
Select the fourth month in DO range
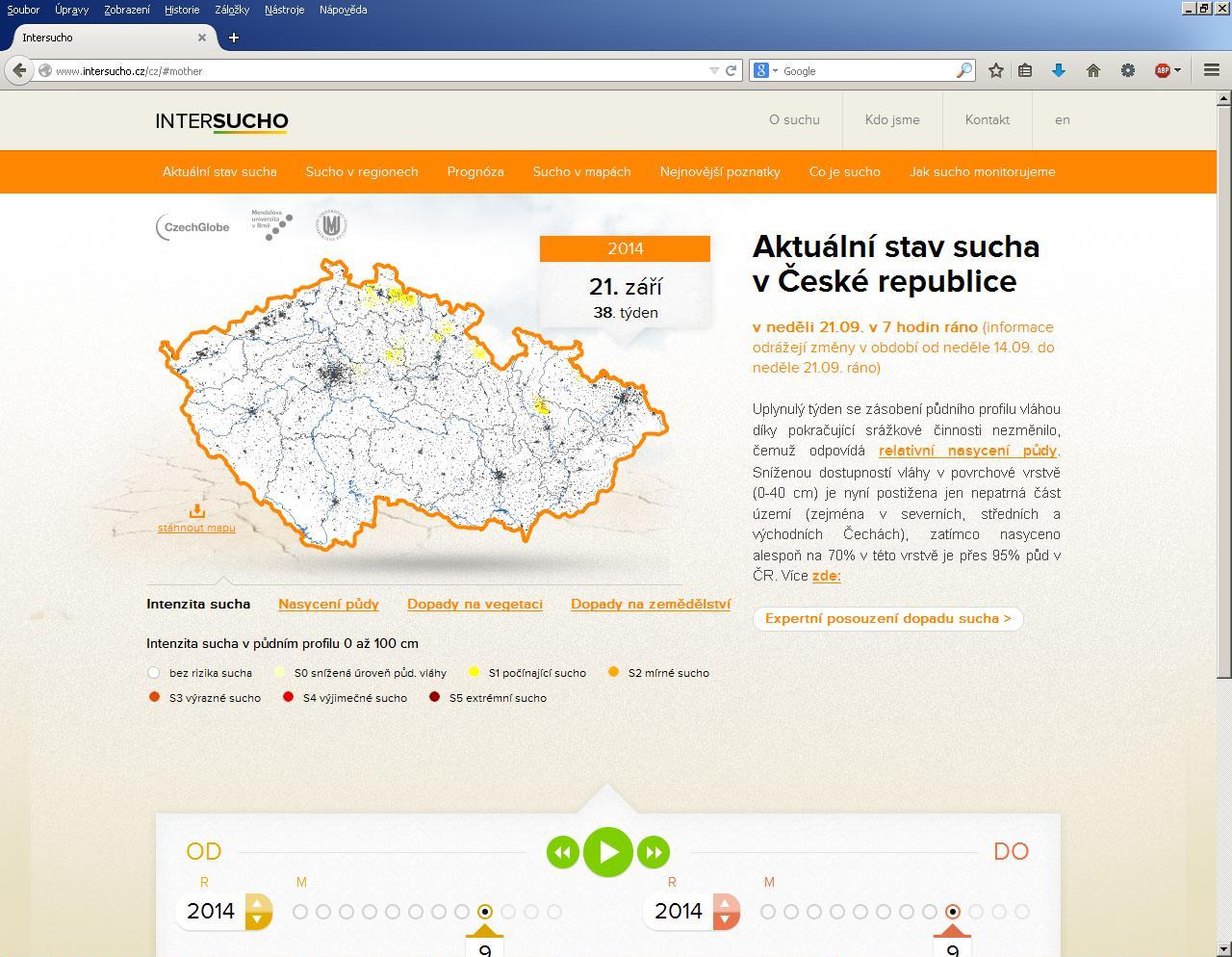click(x=837, y=912)
